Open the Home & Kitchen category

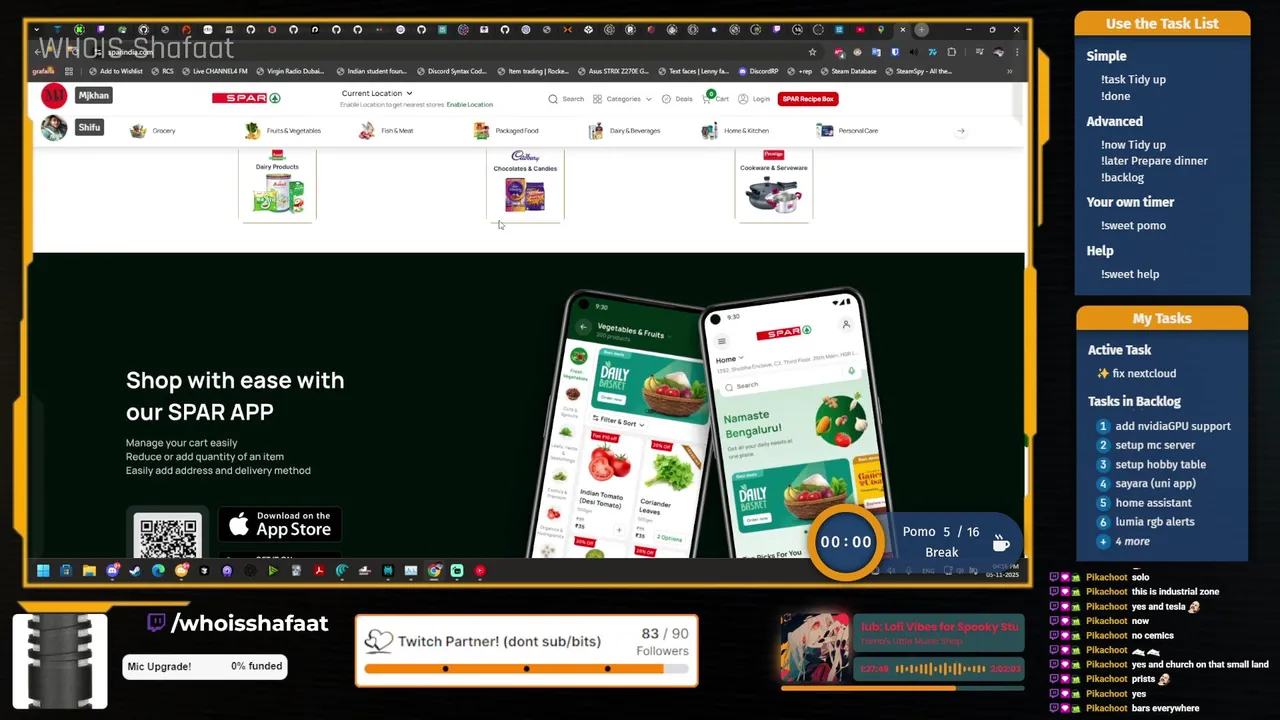(735, 130)
